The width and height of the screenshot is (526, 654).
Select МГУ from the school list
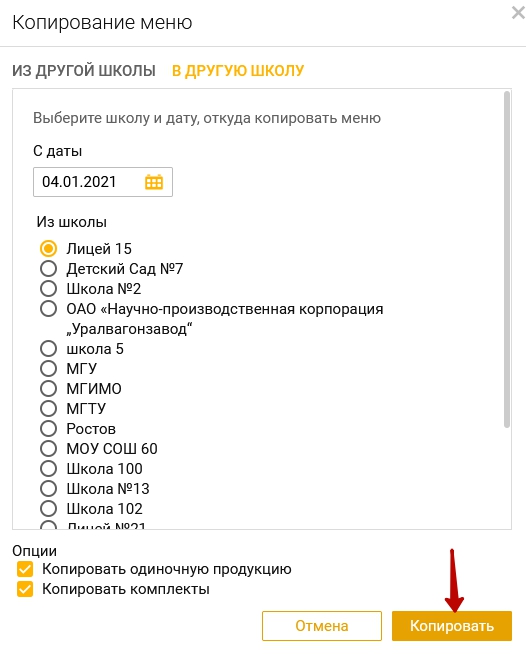[x=48, y=369]
